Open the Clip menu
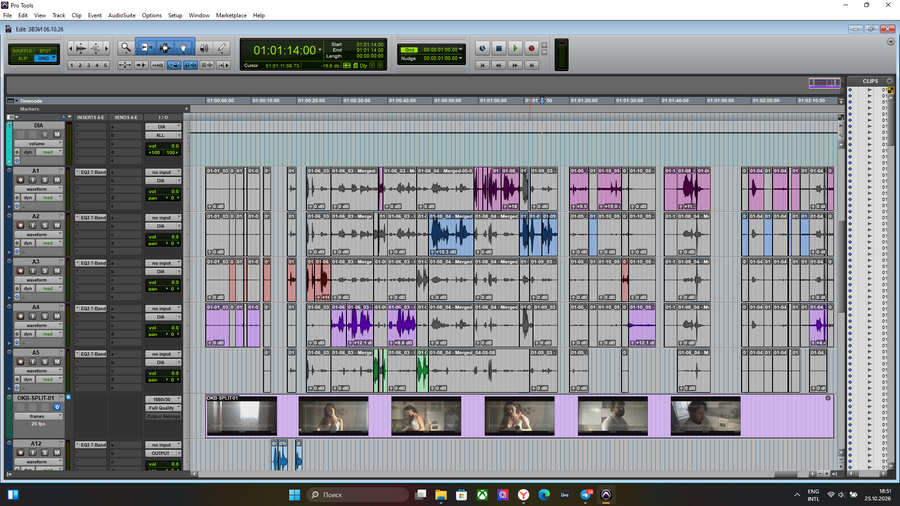The image size is (900, 506). [x=76, y=15]
